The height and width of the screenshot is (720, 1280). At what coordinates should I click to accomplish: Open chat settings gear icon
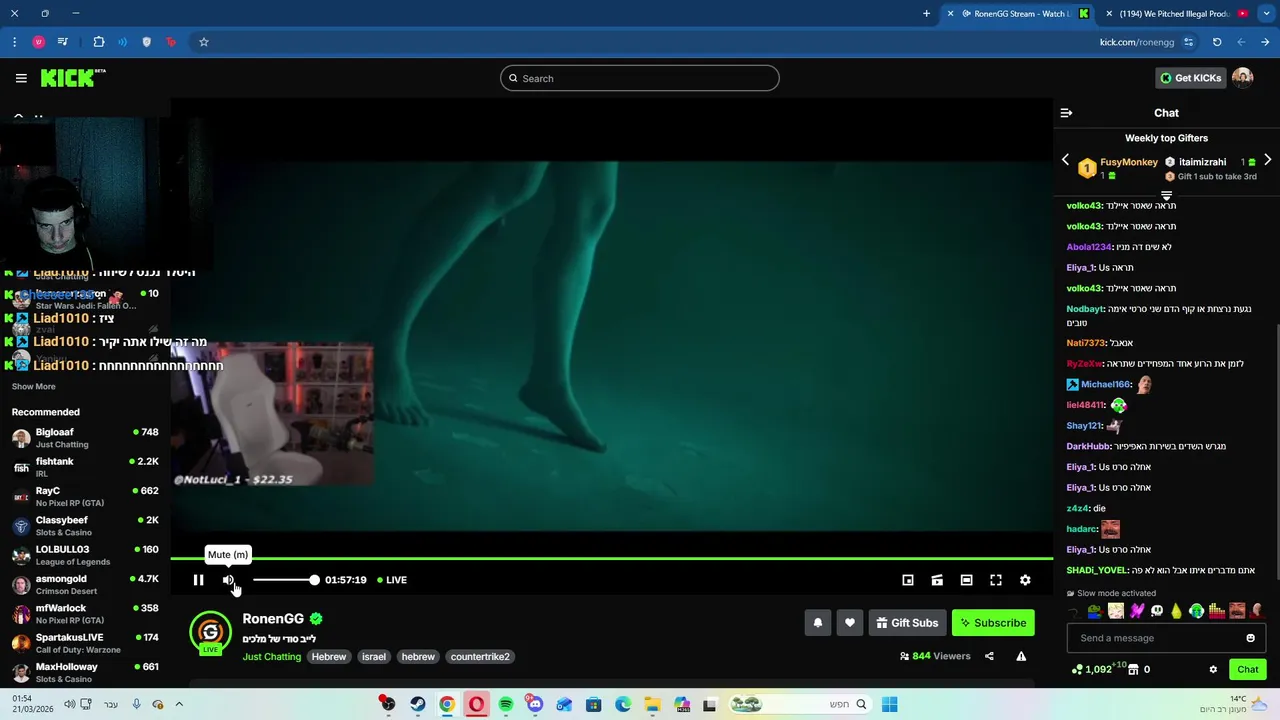pos(1213,670)
